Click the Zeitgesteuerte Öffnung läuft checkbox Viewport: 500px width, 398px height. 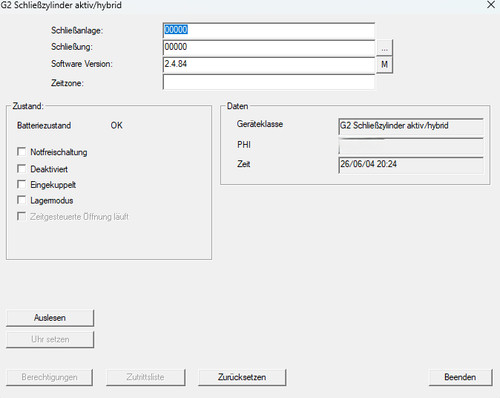(x=21, y=216)
